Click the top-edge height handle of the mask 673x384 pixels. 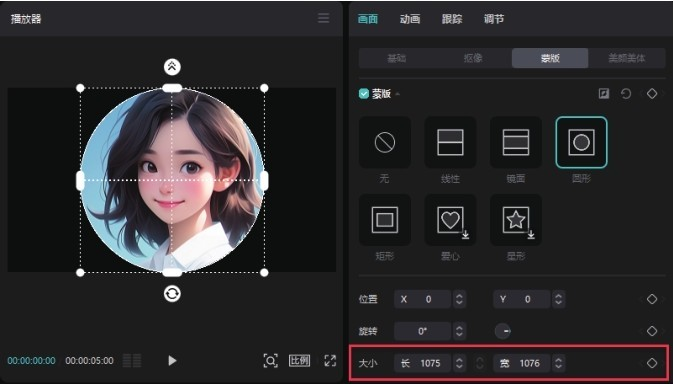pyautogui.click(x=172, y=88)
